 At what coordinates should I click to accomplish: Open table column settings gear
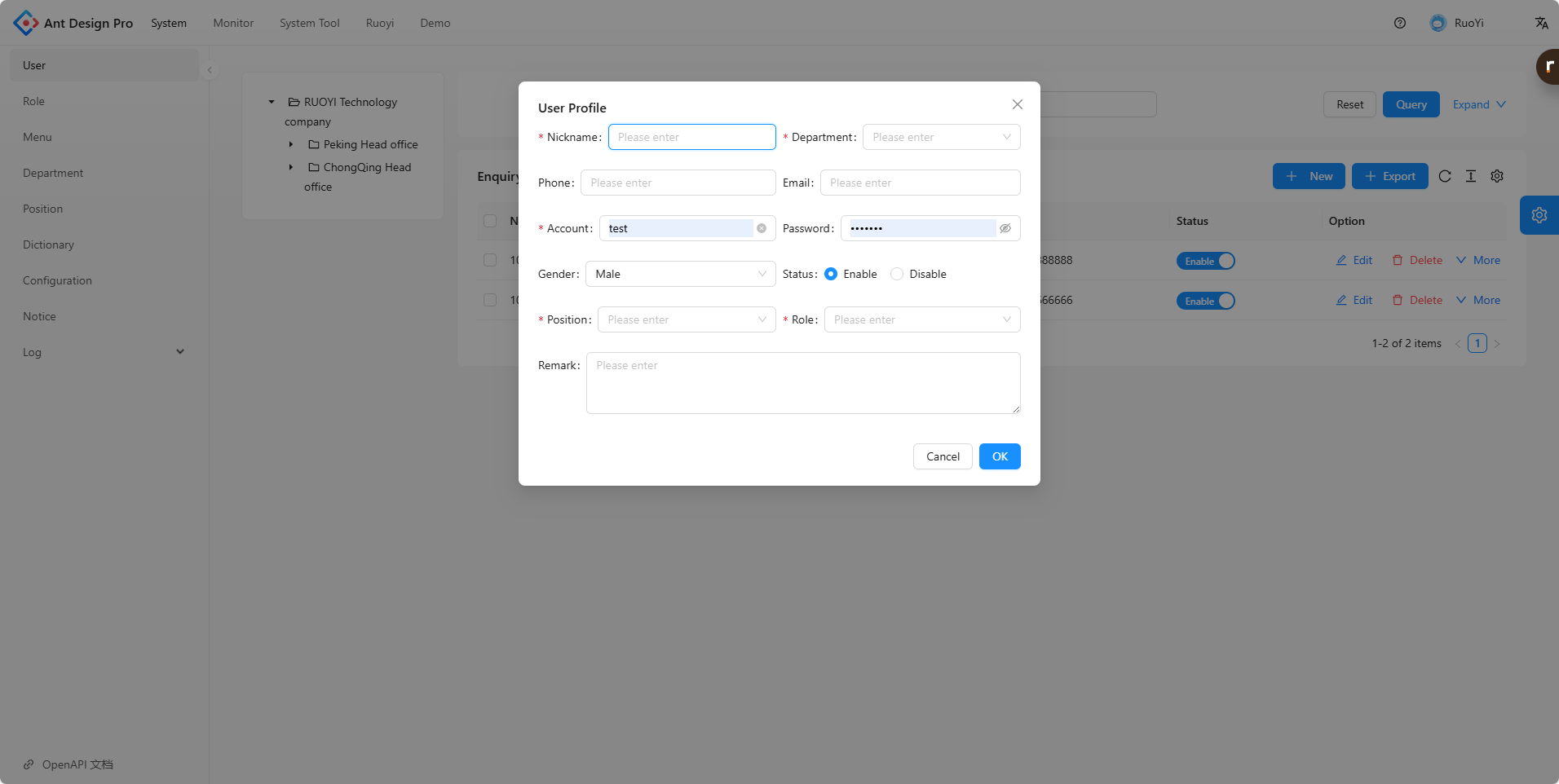coord(1497,176)
